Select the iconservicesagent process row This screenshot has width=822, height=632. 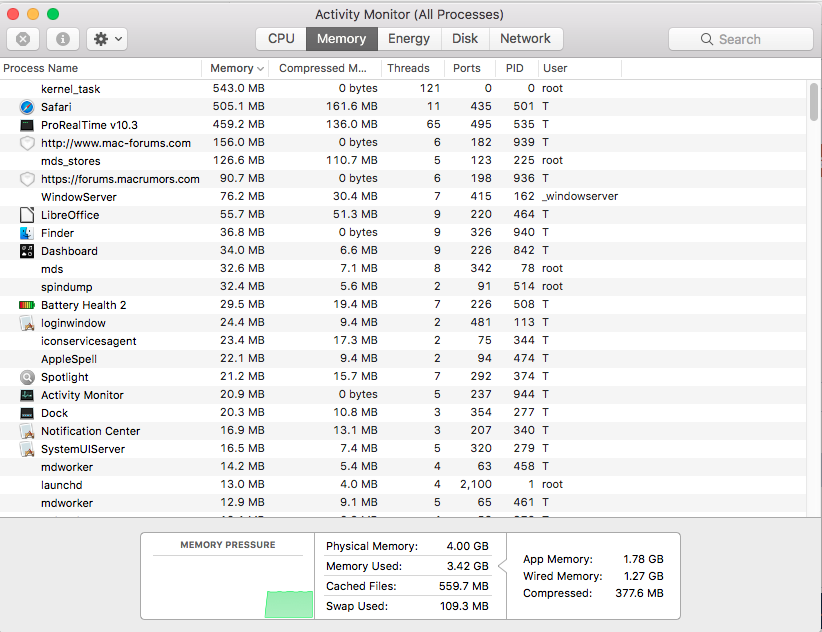tap(403, 341)
